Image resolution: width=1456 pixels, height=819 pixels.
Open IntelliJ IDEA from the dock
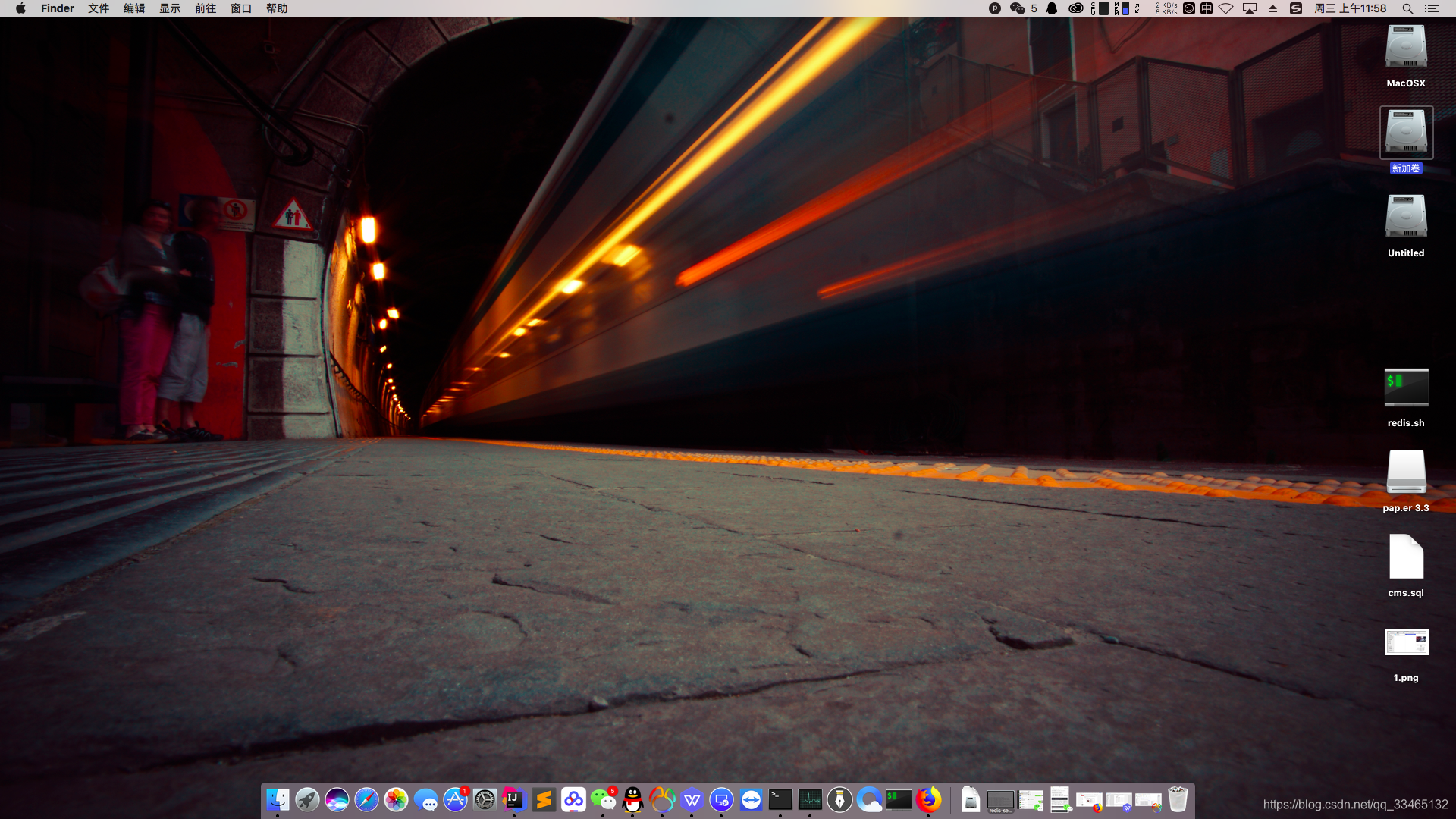pos(514,799)
